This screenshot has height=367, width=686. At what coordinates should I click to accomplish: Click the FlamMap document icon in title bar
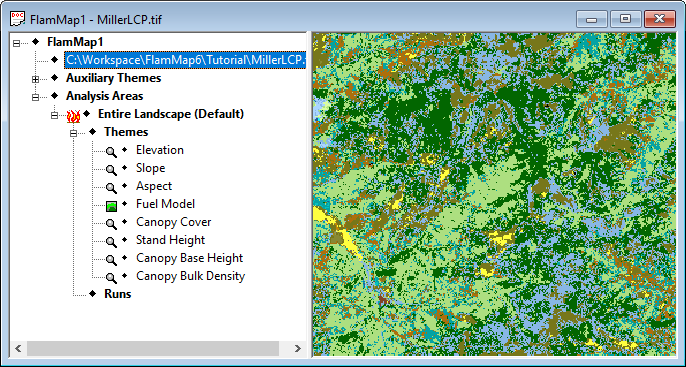point(18,19)
